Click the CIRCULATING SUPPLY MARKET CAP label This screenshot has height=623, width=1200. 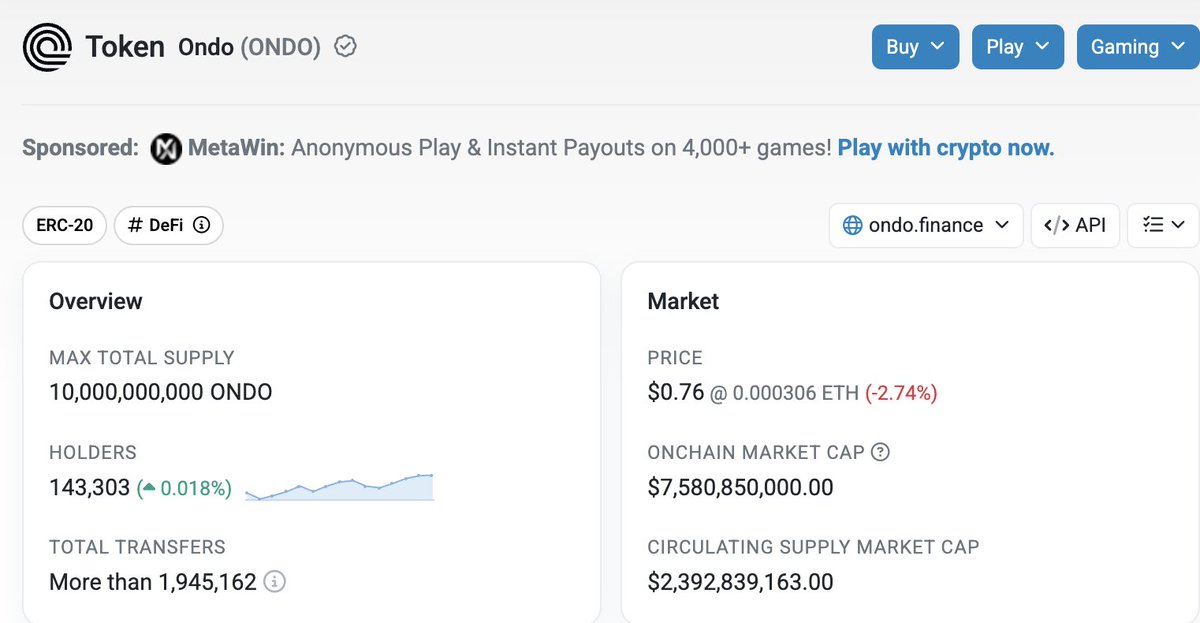pos(814,547)
